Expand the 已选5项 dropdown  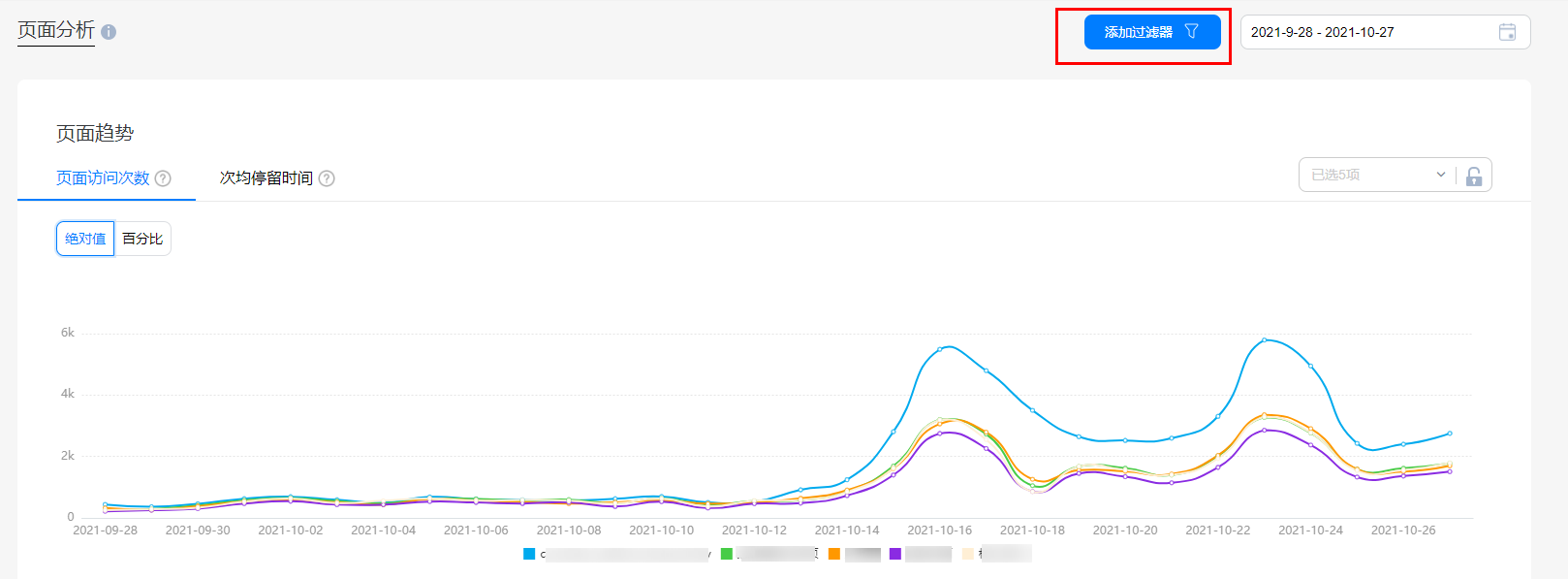point(1377,175)
